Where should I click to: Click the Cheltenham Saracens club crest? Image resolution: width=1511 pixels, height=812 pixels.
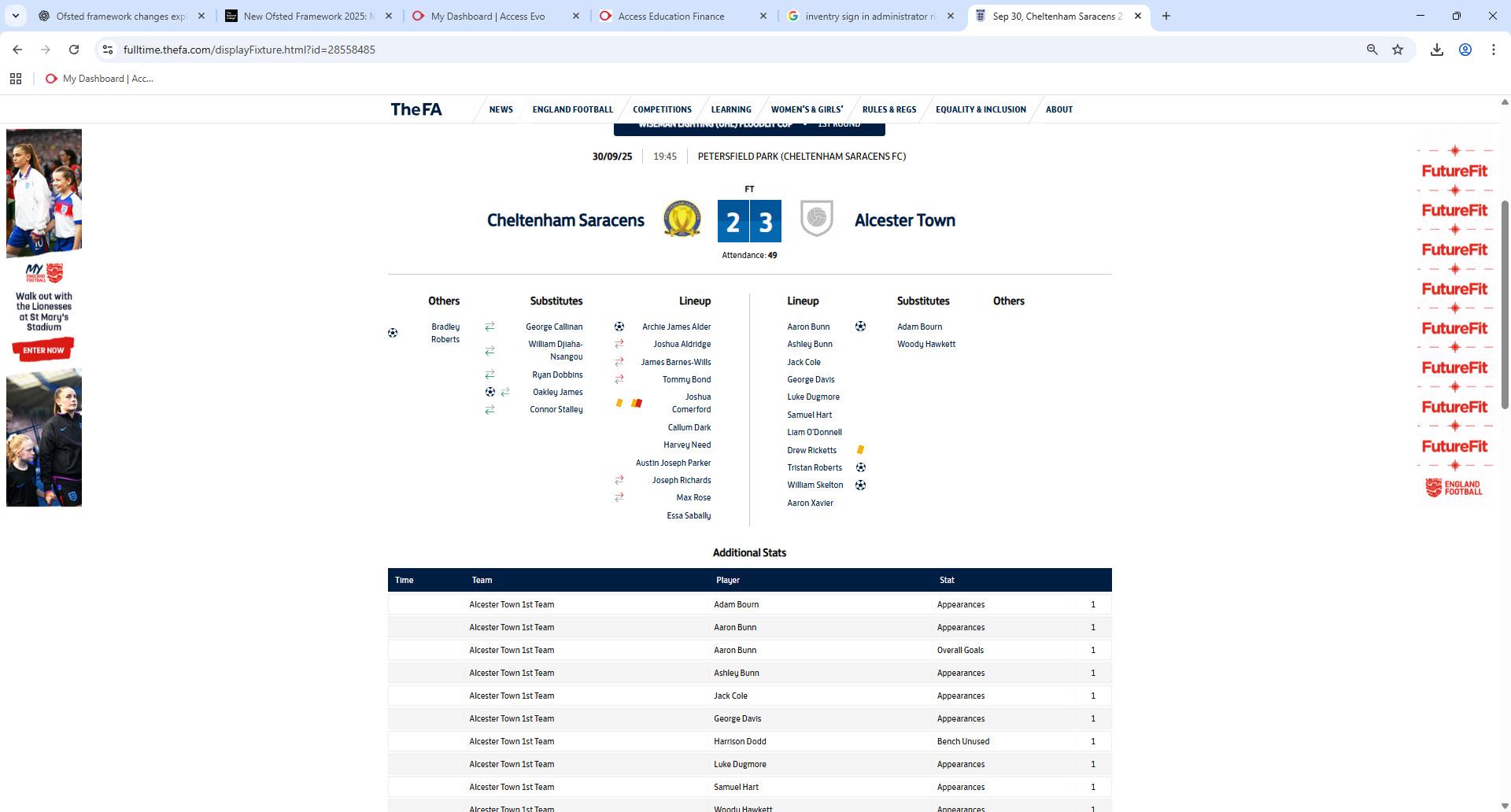[682, 219]
